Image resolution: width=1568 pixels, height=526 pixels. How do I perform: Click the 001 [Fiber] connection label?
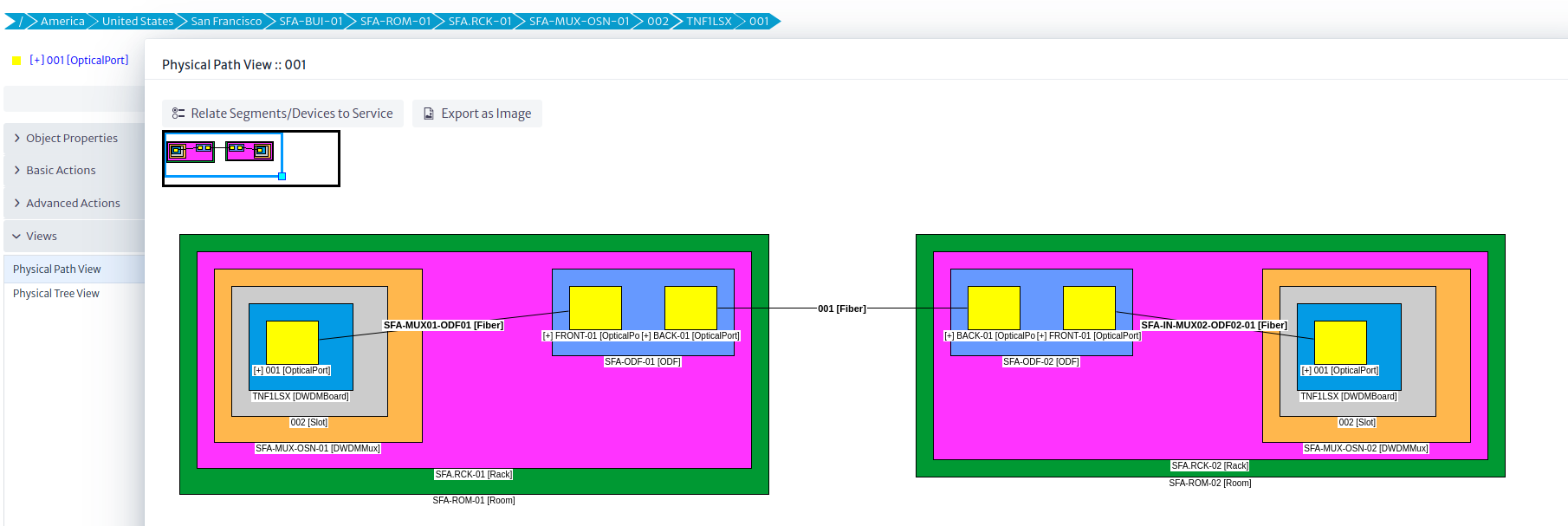click(x=841, y=308)
